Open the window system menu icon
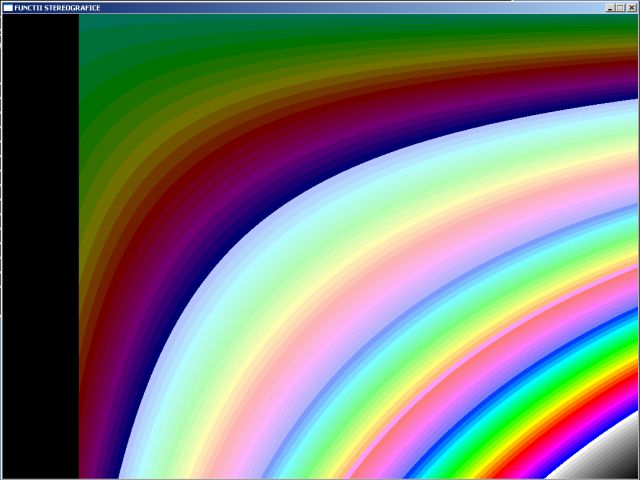Image resolution: width=640 pixels, height=480 pixels. pyautogui.click(x=8, y=8)
